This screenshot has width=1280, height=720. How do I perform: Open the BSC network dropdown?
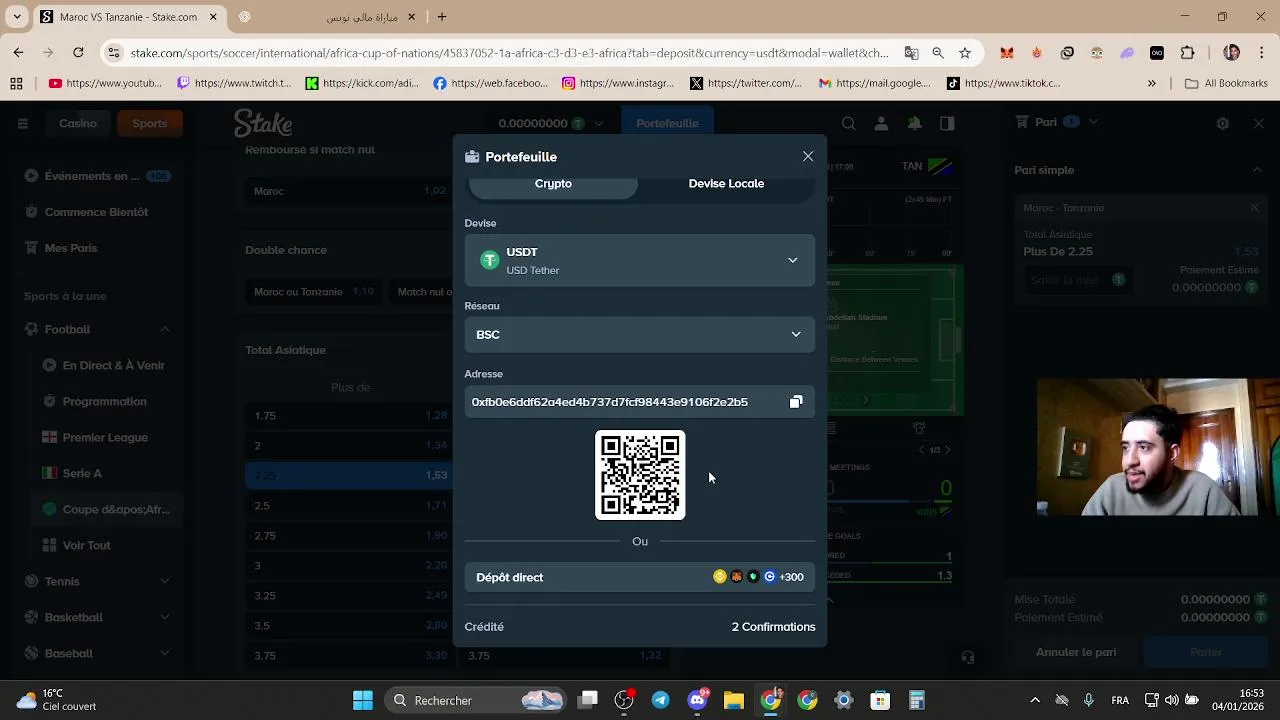[x=640, y=335]
